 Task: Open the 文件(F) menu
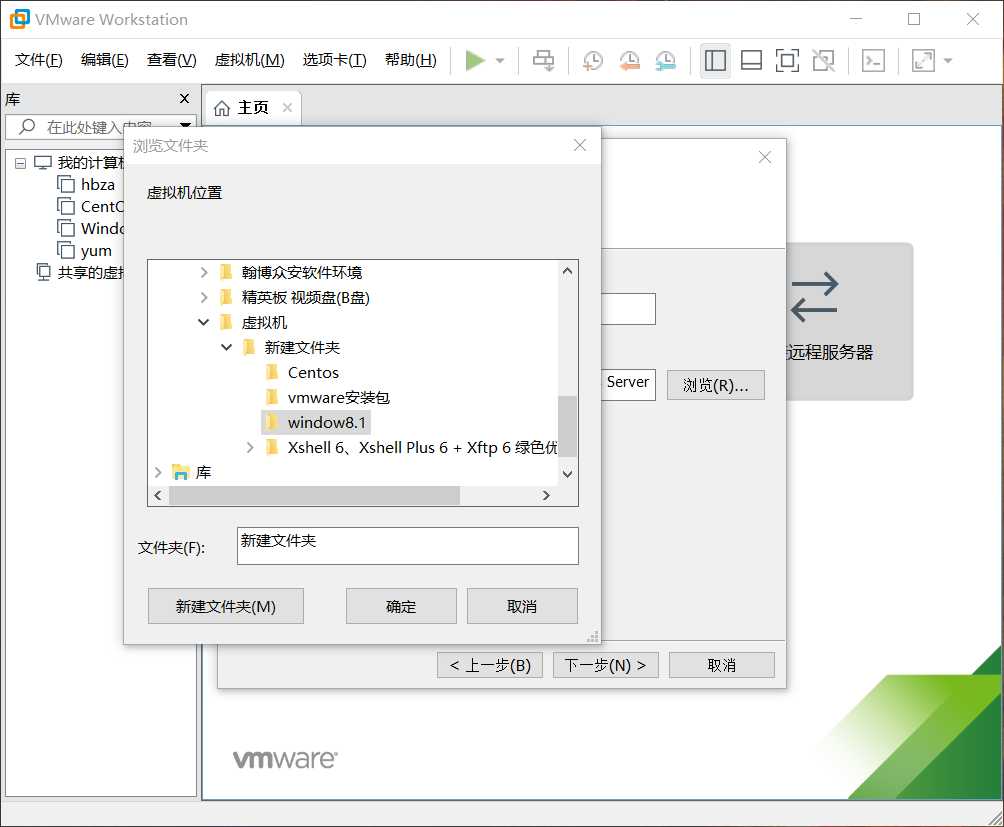(x=39, y=60)
